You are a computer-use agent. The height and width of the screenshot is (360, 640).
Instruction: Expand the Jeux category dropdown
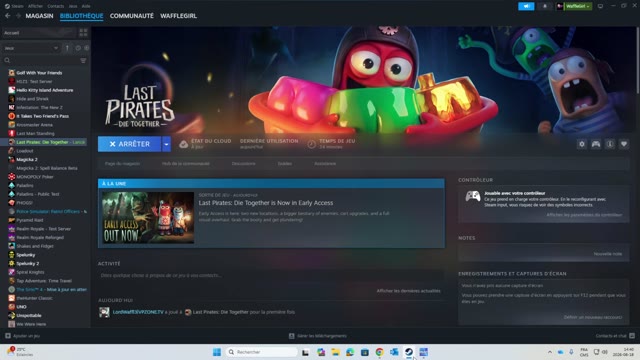(31, 48)
